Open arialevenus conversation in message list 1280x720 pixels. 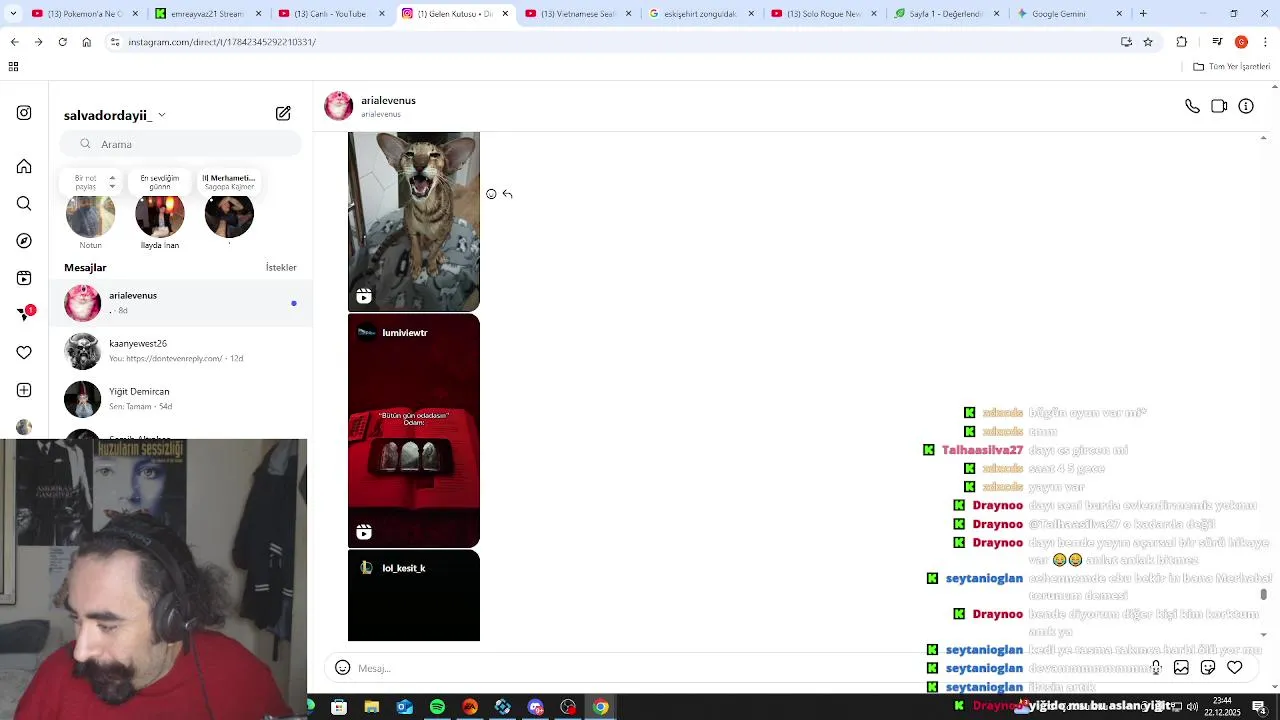pyautogui.click(x=181, y=303)
